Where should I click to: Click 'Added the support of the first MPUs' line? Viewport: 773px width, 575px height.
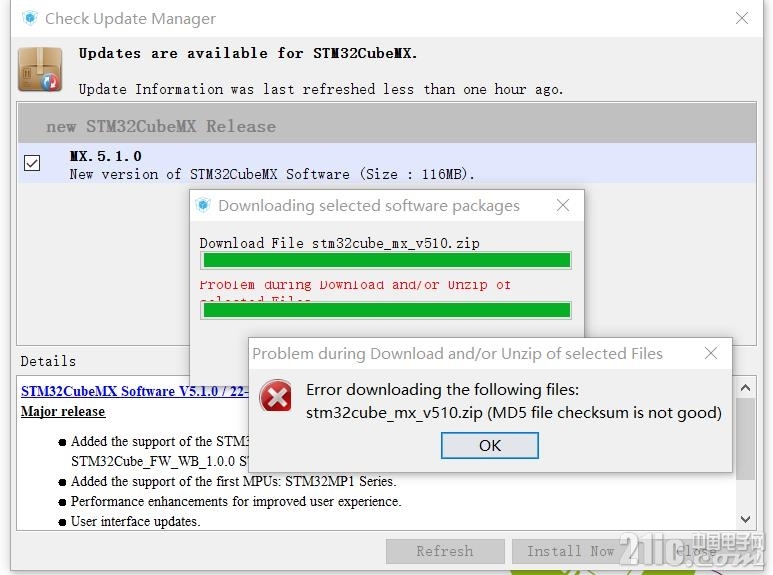[x=234, y=481]
